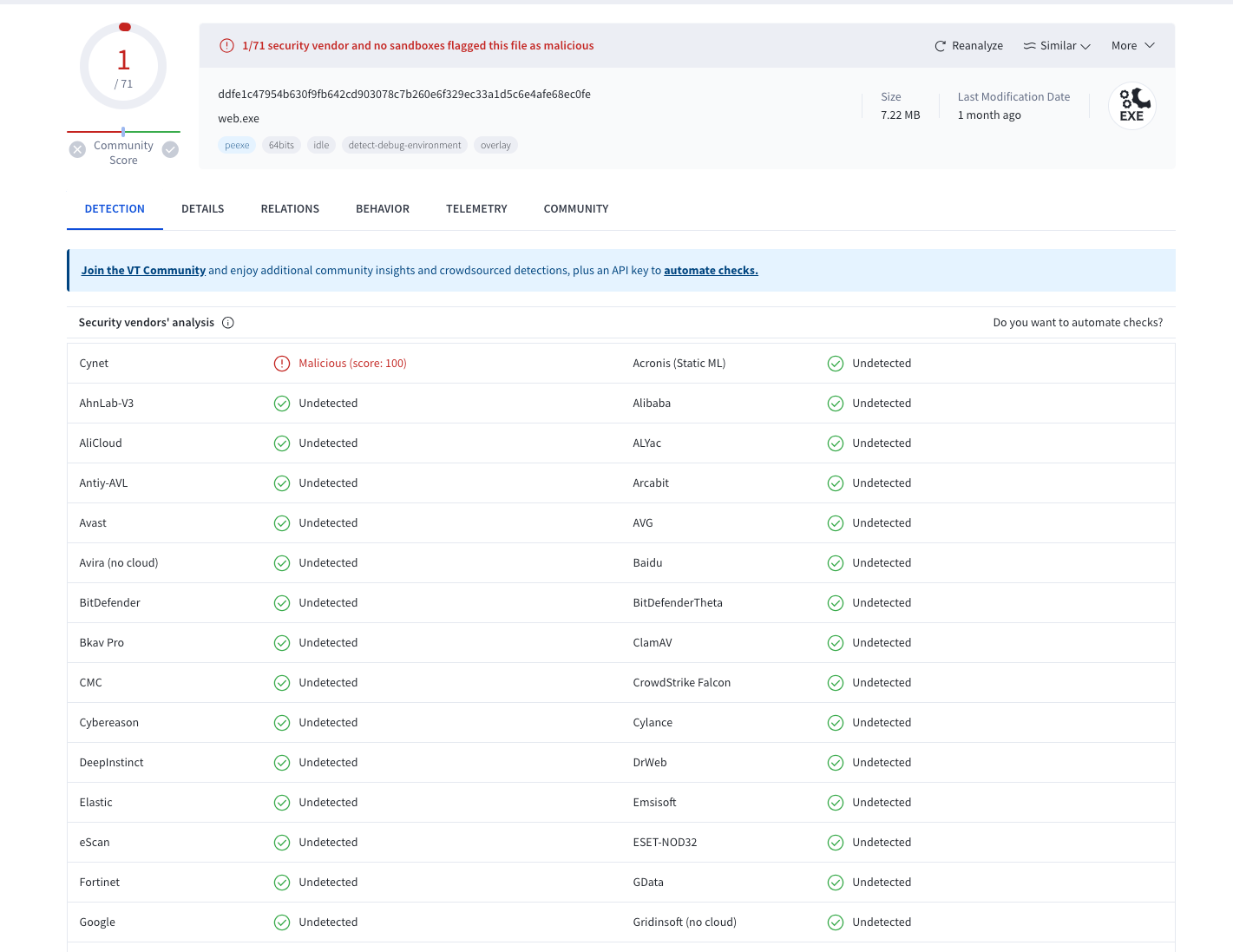Click the Avast undetected check icon

pyautogui.click(x=282, y=523)
